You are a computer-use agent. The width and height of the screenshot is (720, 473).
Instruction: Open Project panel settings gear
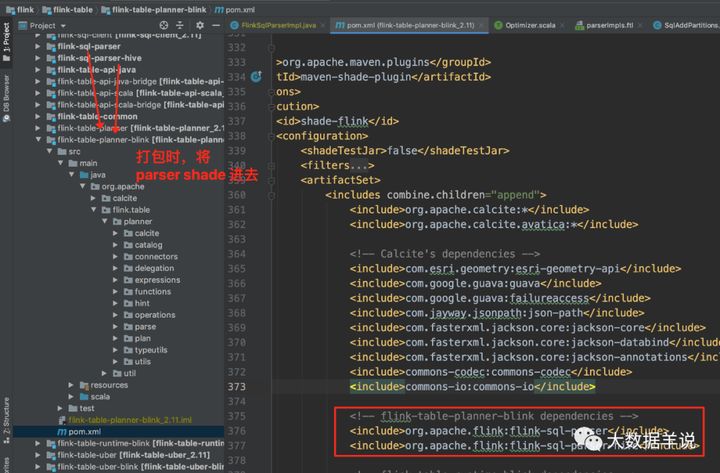click(200, 25)
